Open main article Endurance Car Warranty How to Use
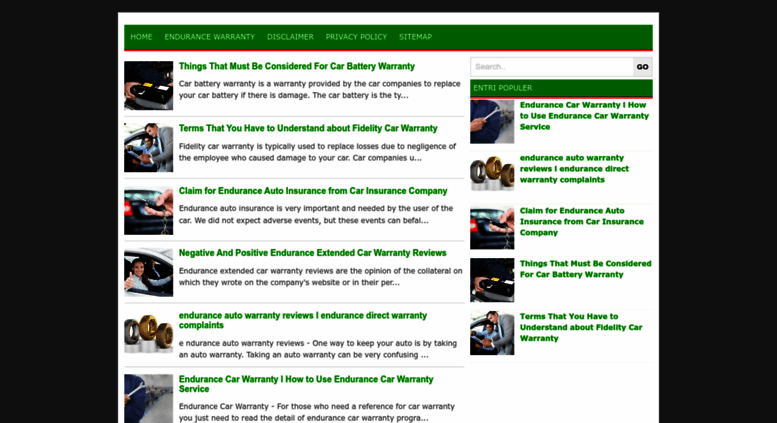777x423 pixels. (x=306, y=384)
